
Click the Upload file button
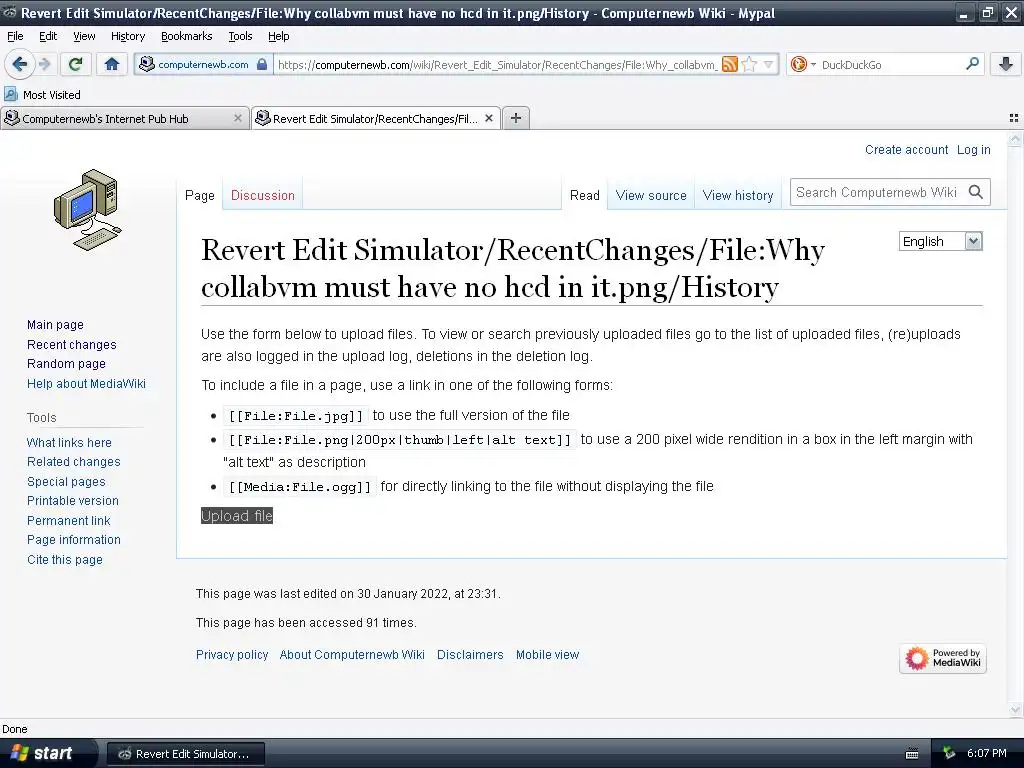point(236,515)
